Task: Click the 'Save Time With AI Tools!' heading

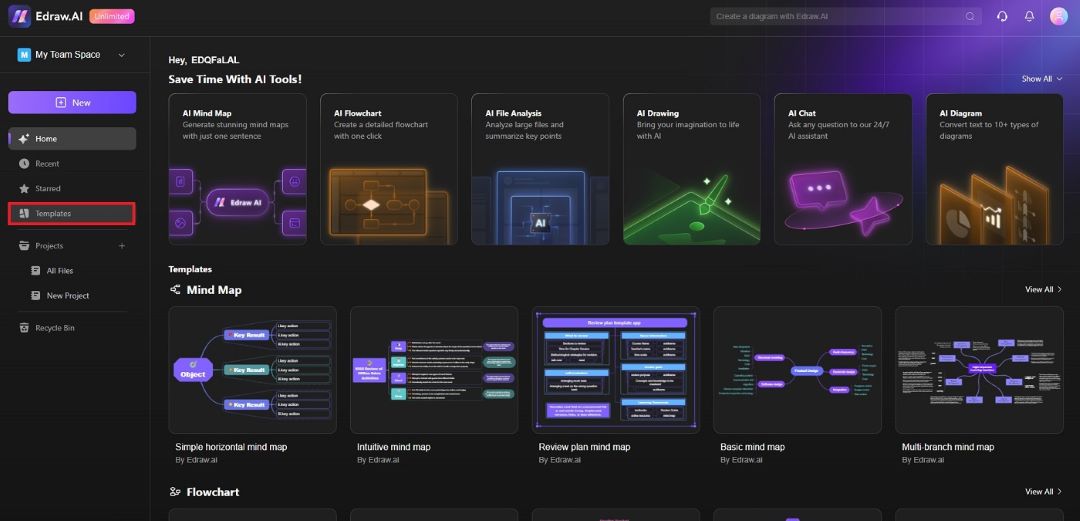Action: coord(235,79)
